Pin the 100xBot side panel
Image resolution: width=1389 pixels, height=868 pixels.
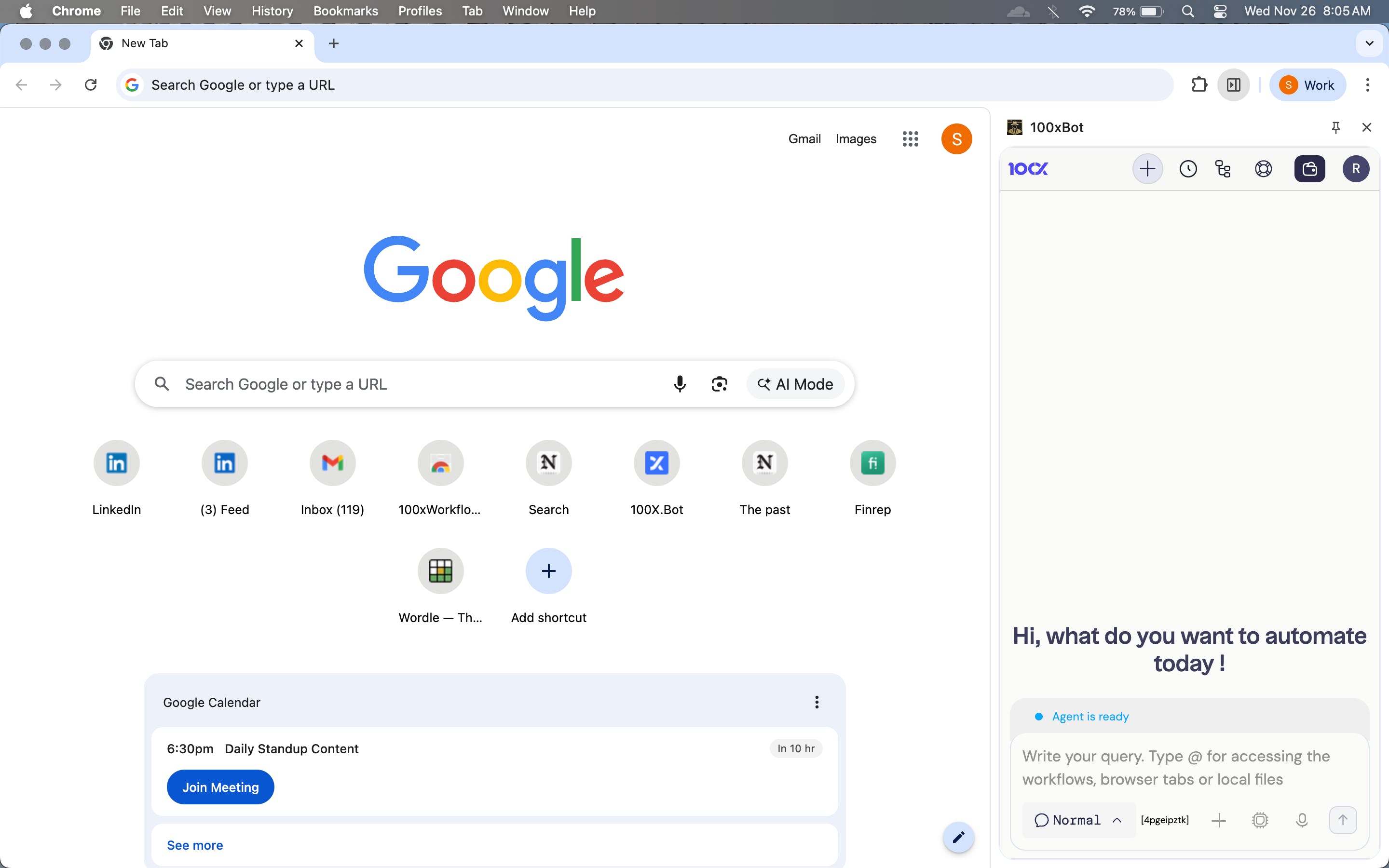[x=1335, y=127]
